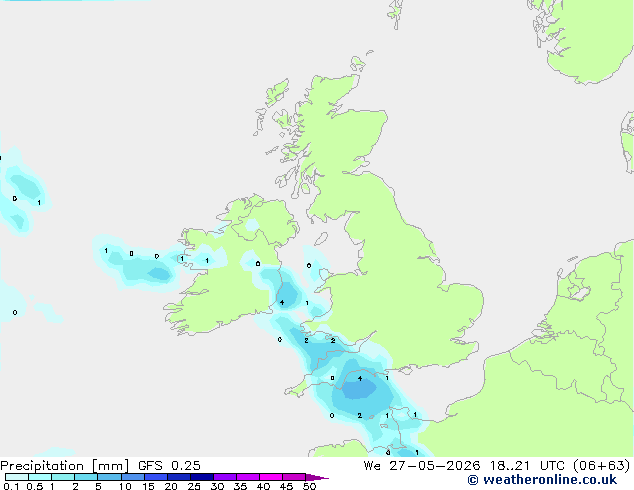The height and width of the screenshot is (490, 634).
Task: Select the 25–30 mm dark blue legend swatch
Action: [x=202, y=477]
